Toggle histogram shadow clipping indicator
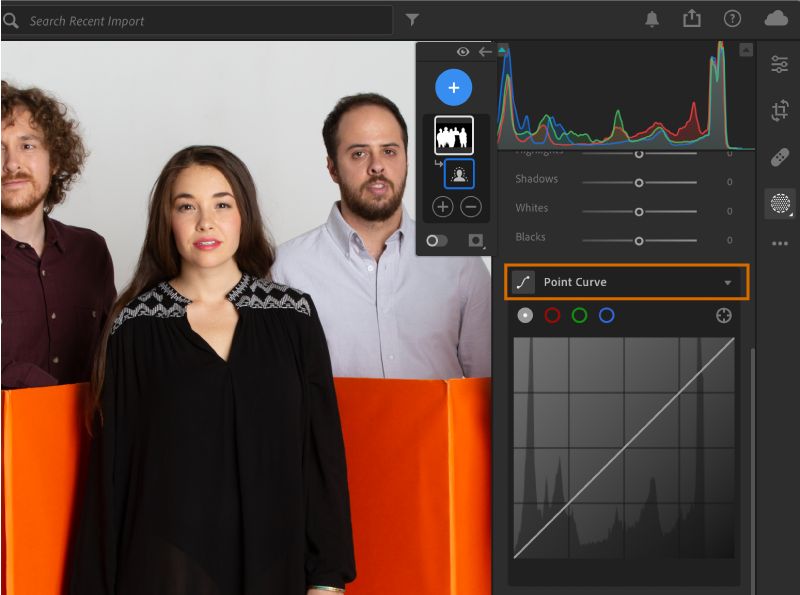 pyautogui.click(x=502, y=50)
